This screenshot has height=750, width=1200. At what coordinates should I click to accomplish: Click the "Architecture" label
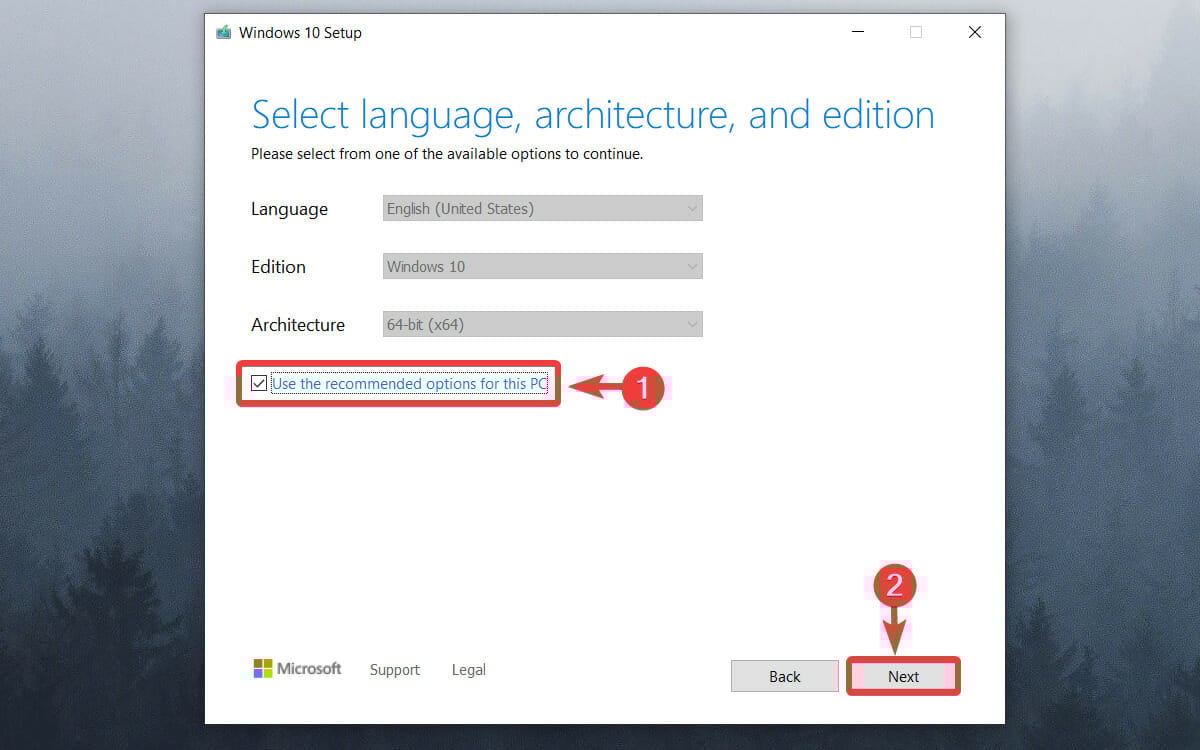click(x=298, y=325)
